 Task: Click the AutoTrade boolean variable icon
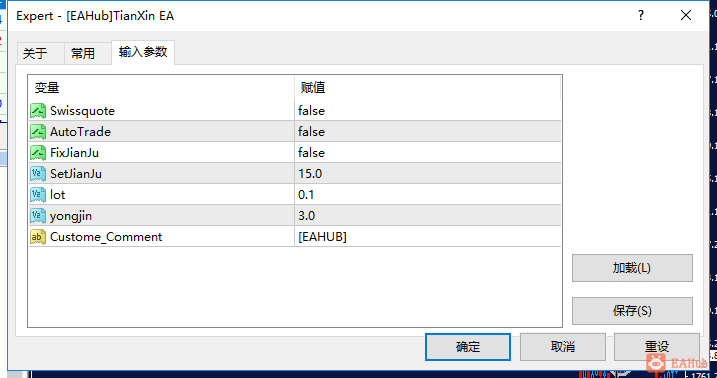coord(38,132)
